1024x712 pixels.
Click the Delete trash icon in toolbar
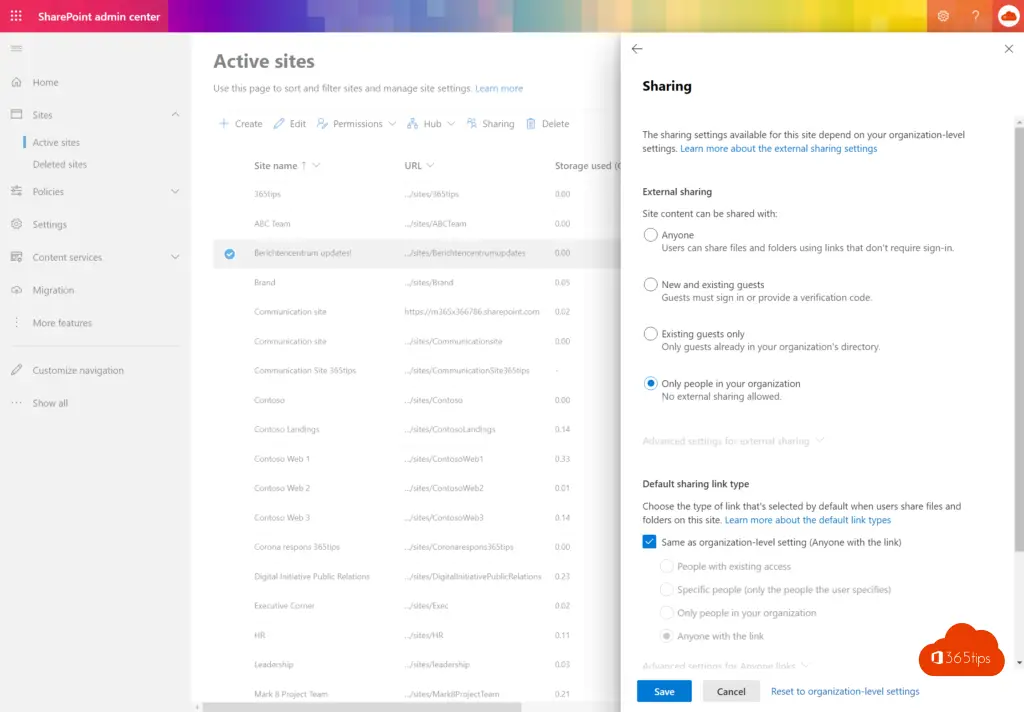531,124
